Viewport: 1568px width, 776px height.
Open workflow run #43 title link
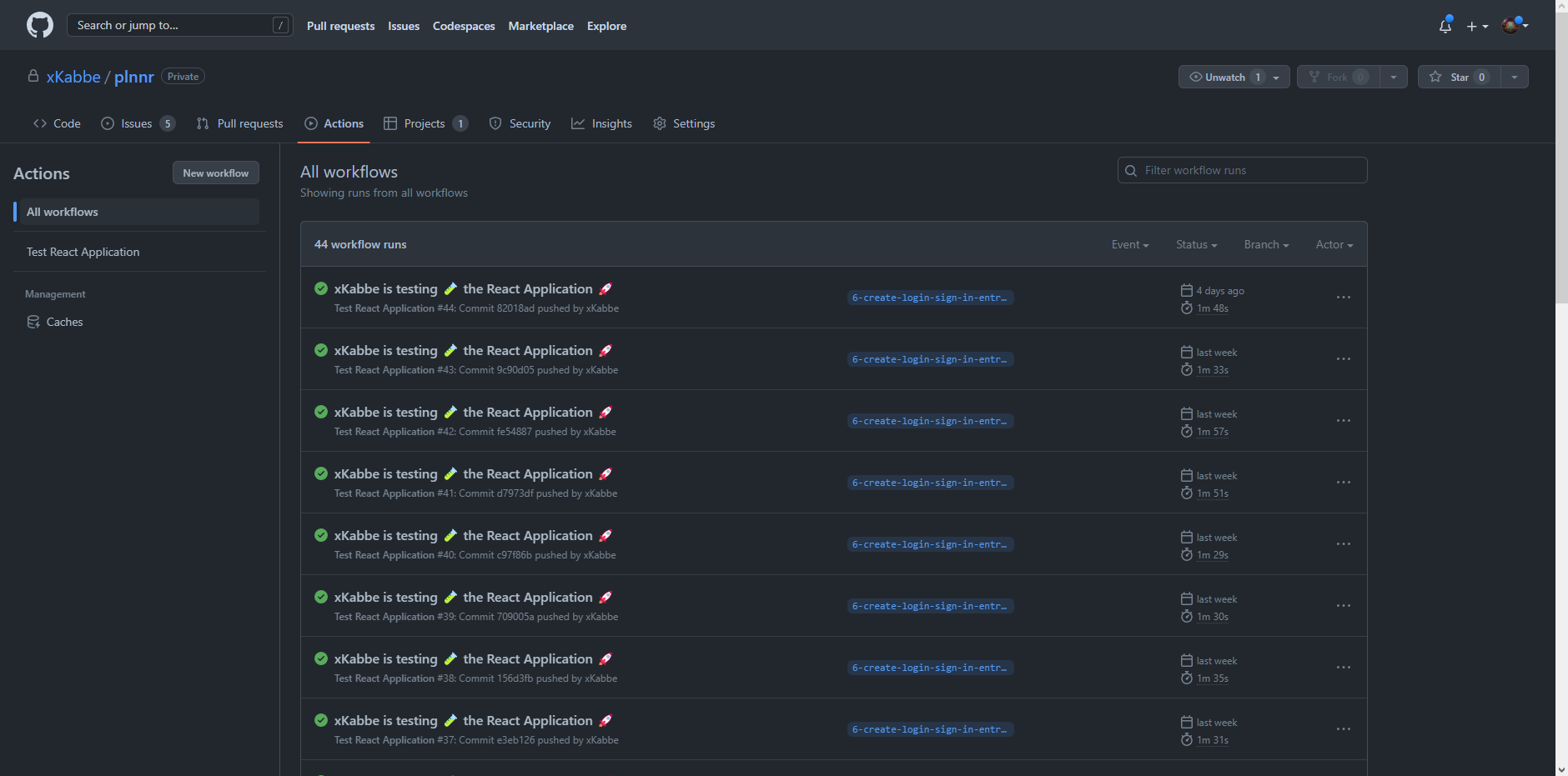coord(473,350)
